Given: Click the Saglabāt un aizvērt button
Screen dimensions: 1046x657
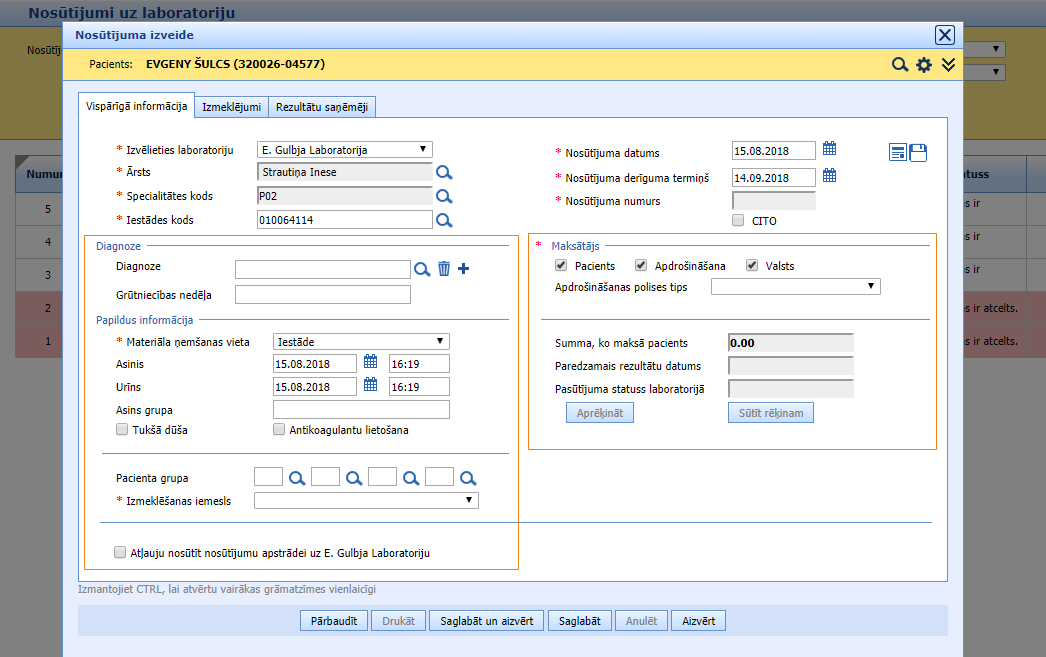Looking at the screenshot, I should 487,621.
